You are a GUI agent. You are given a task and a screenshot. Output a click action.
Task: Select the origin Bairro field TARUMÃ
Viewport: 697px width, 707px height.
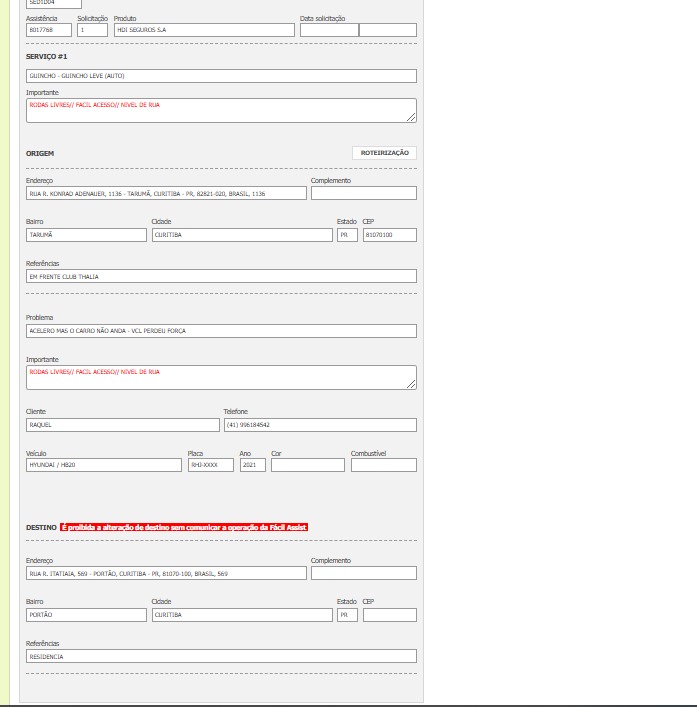coord(86,235)
